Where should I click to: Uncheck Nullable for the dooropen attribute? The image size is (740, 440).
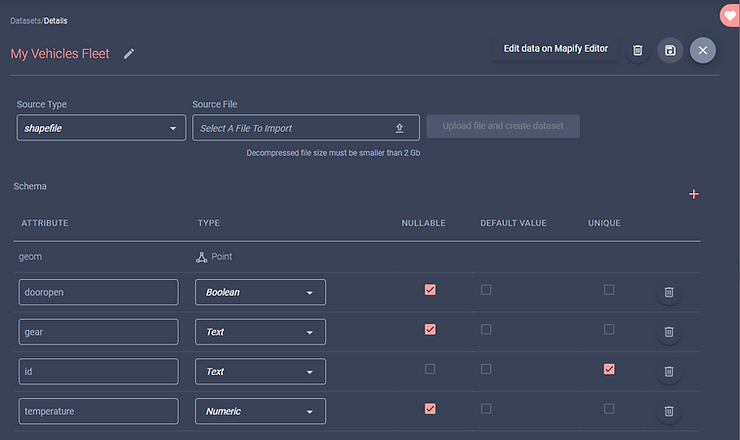[430, 289]
